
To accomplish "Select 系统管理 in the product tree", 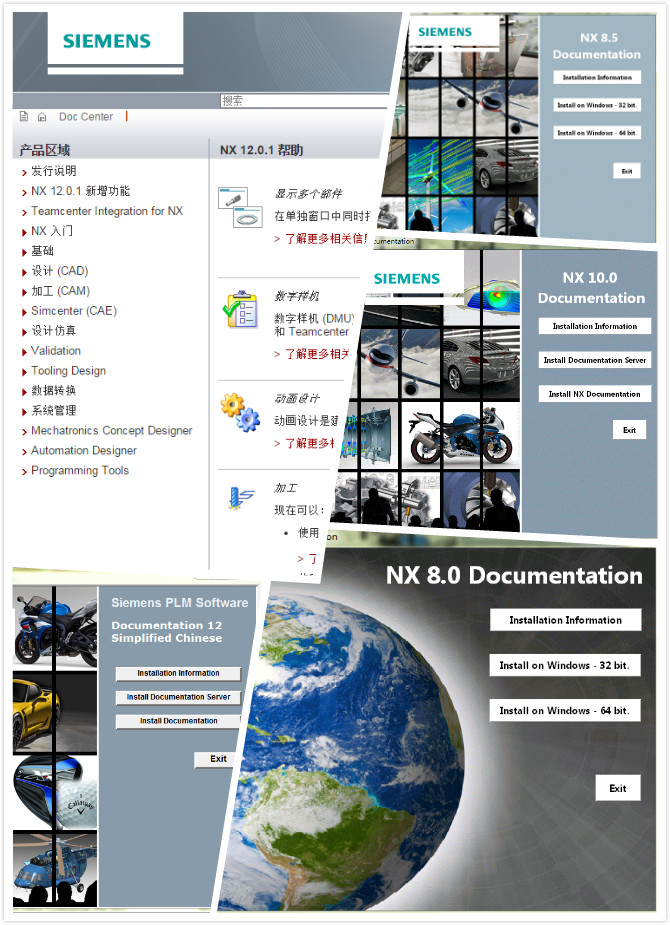I will click(54, 410).
